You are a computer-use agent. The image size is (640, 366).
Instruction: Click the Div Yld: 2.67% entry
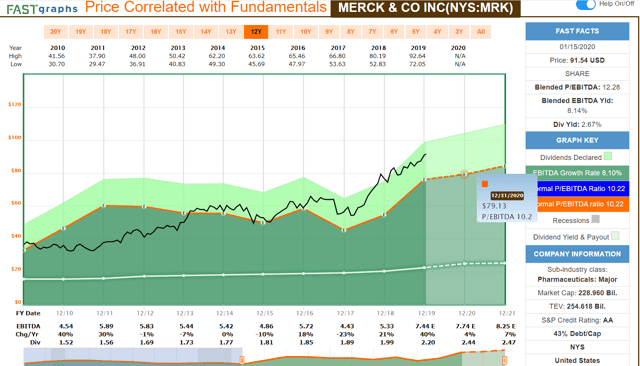coord(577,124)
